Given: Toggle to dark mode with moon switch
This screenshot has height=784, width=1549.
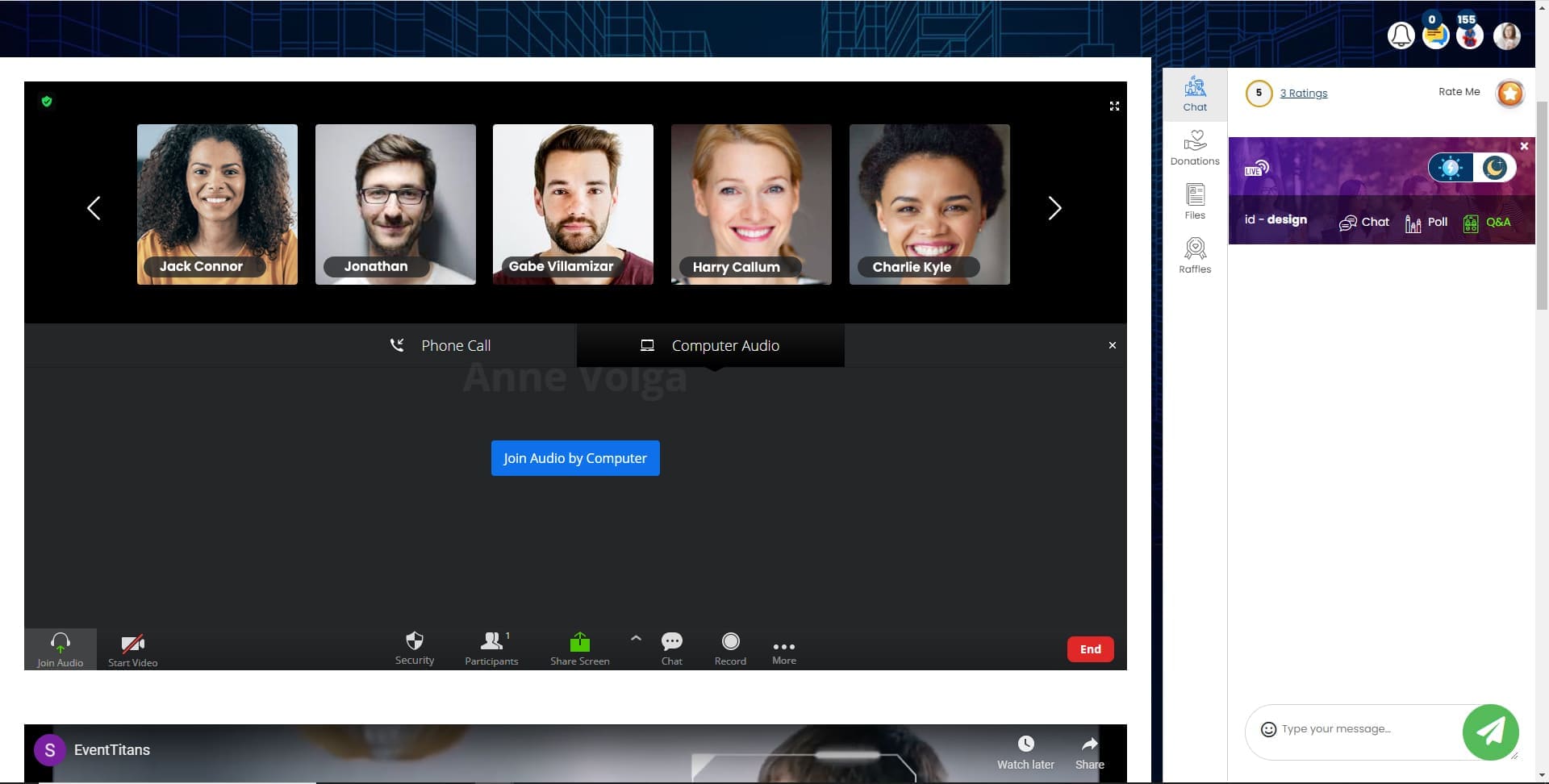Looking at the screenshot, I should [1493, 167].
